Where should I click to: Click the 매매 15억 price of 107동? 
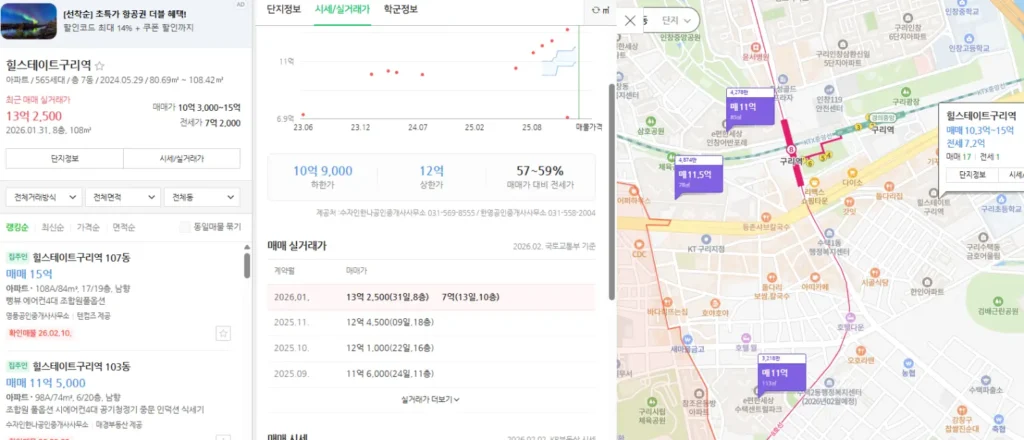29,274
